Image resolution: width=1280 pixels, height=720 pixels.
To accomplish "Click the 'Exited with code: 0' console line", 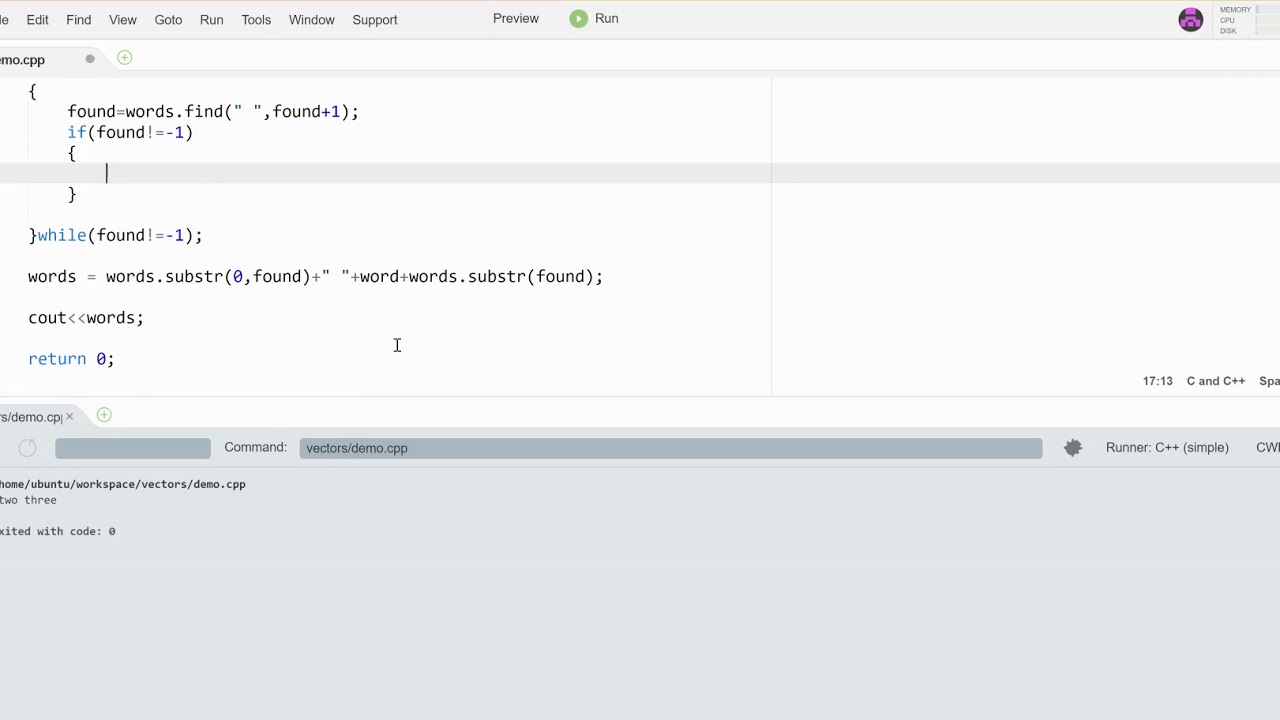I will tap(57, 531).
